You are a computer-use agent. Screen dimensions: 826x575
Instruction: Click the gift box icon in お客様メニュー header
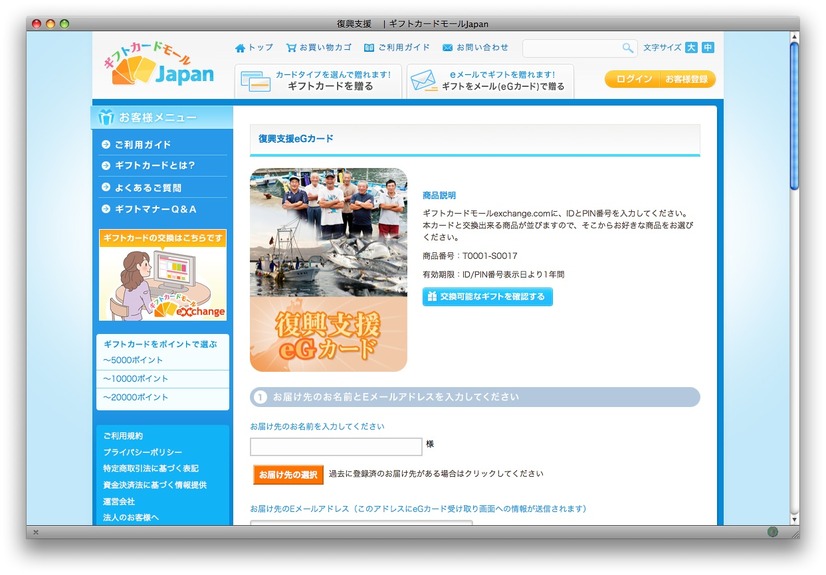pos(106,117)
